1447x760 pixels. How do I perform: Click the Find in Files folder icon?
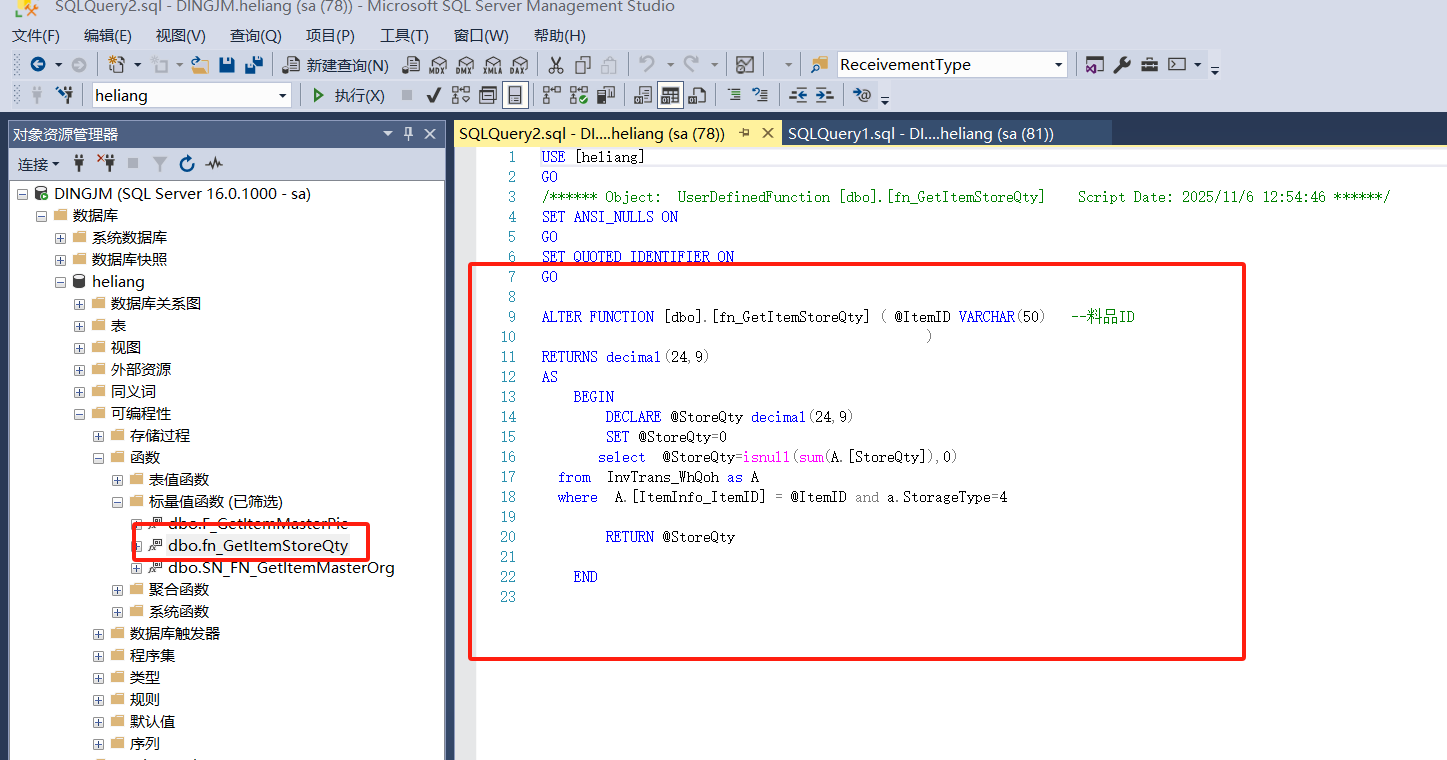pos(819,64)
